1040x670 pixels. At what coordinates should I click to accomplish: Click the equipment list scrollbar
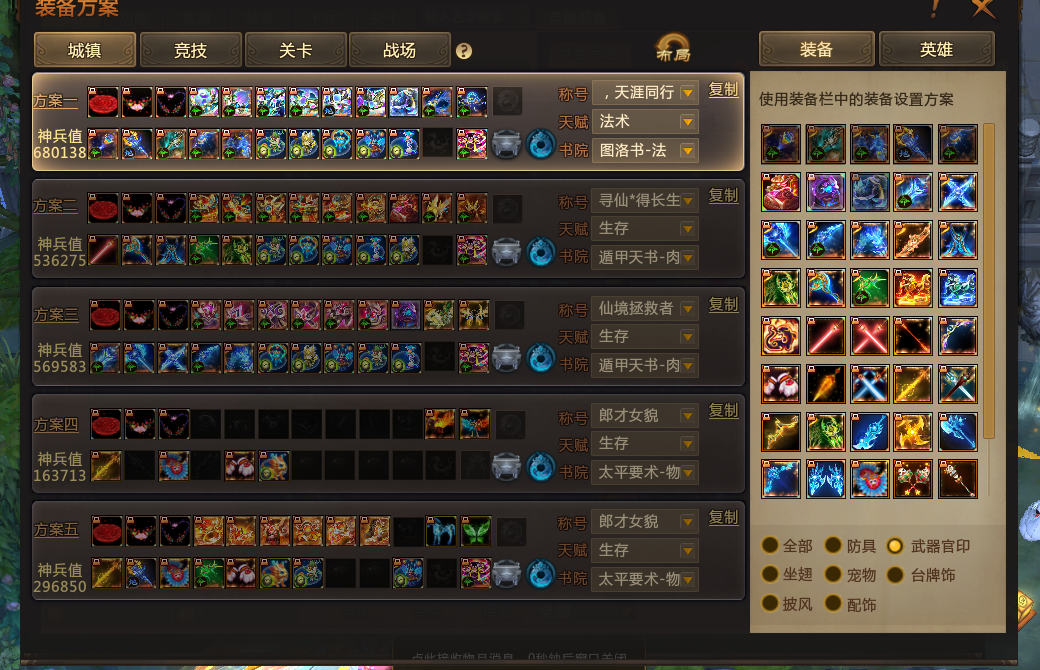click(989, 281)
